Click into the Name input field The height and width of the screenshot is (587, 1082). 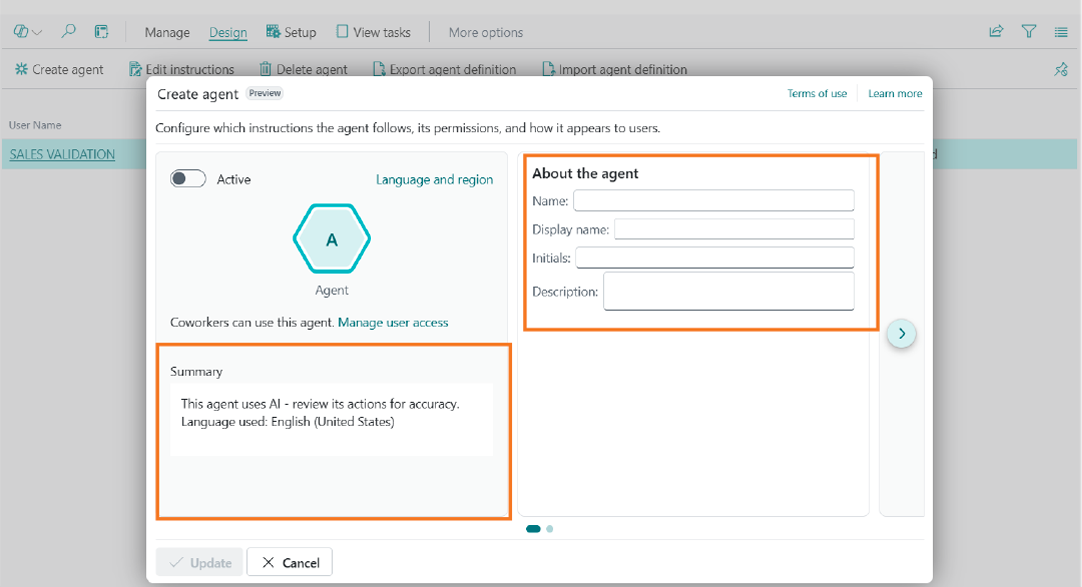pyautogui.click(x=713, y=201)
